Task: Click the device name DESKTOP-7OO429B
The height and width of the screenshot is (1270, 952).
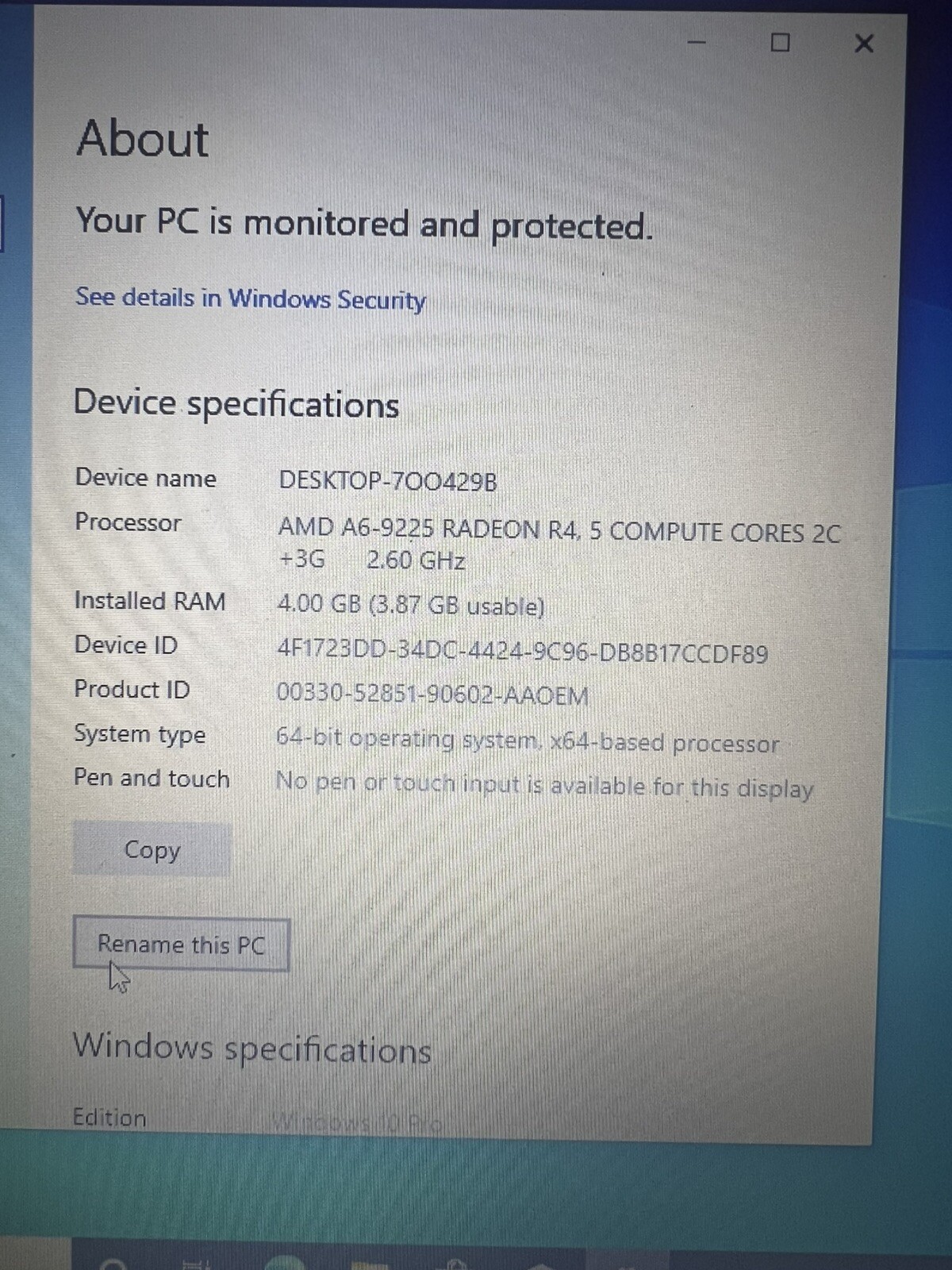Action: tap(388, 481)
